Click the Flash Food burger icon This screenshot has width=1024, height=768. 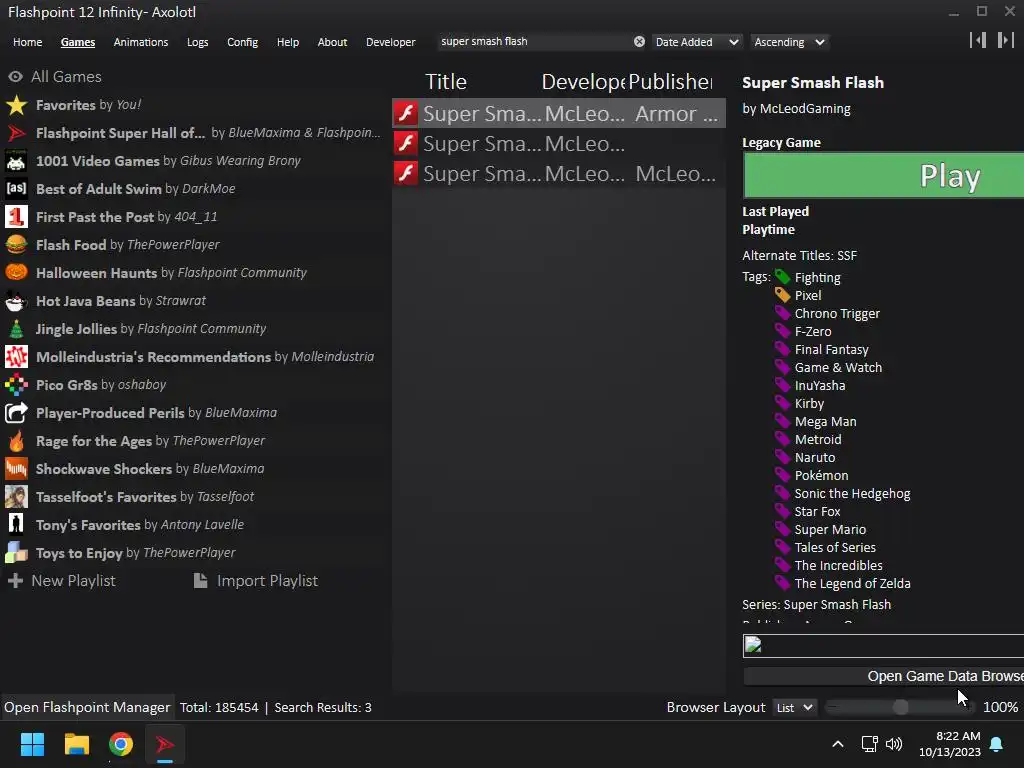click(16, 245)
